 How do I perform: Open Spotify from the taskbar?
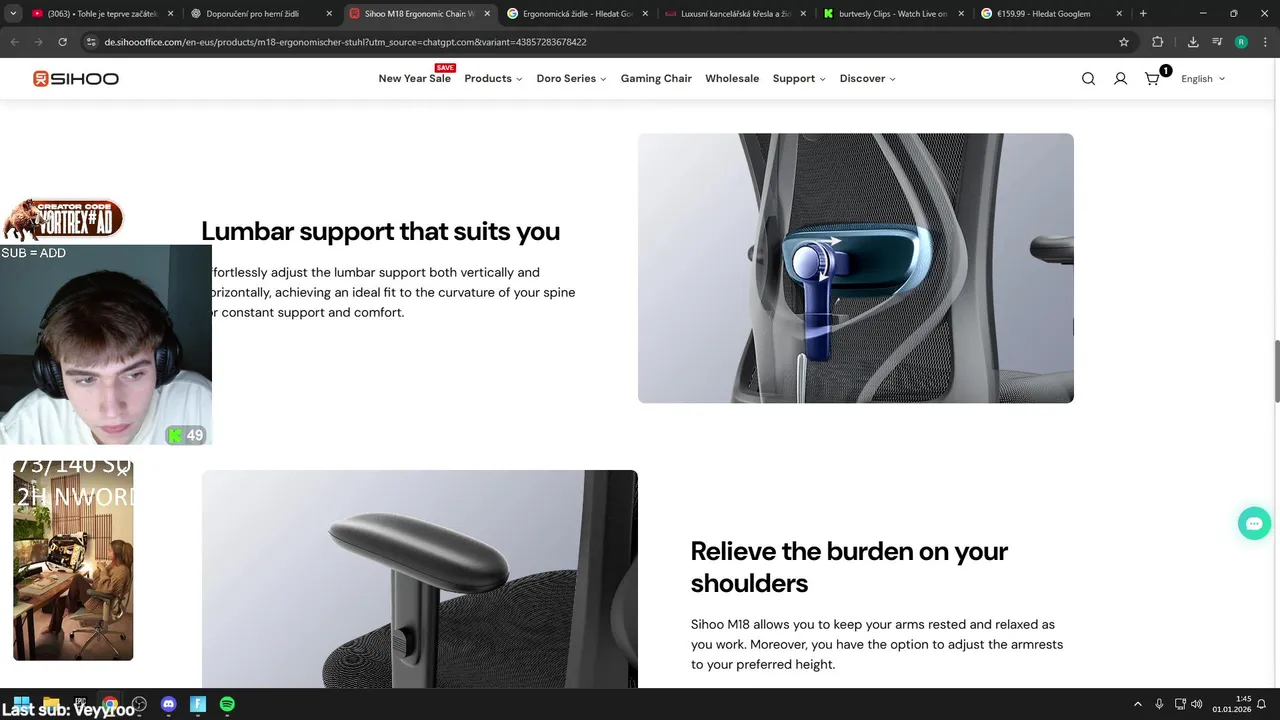click(227, 704)
